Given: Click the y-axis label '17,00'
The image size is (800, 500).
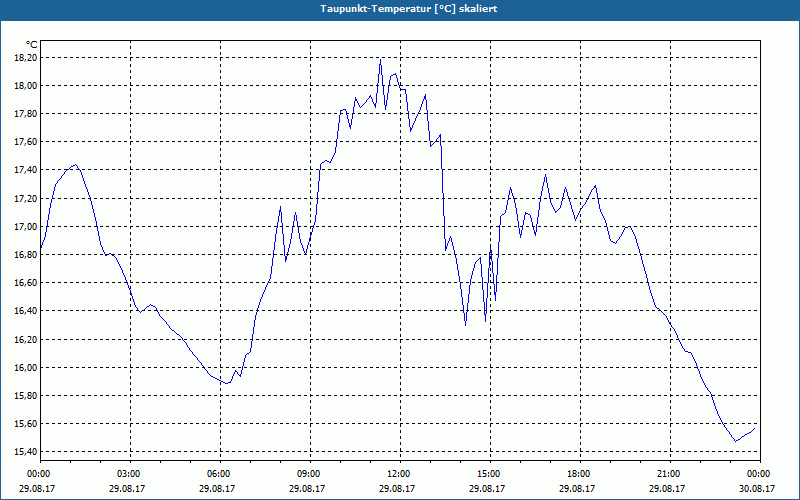Looking at the screenshot, I should pos(25,227).
